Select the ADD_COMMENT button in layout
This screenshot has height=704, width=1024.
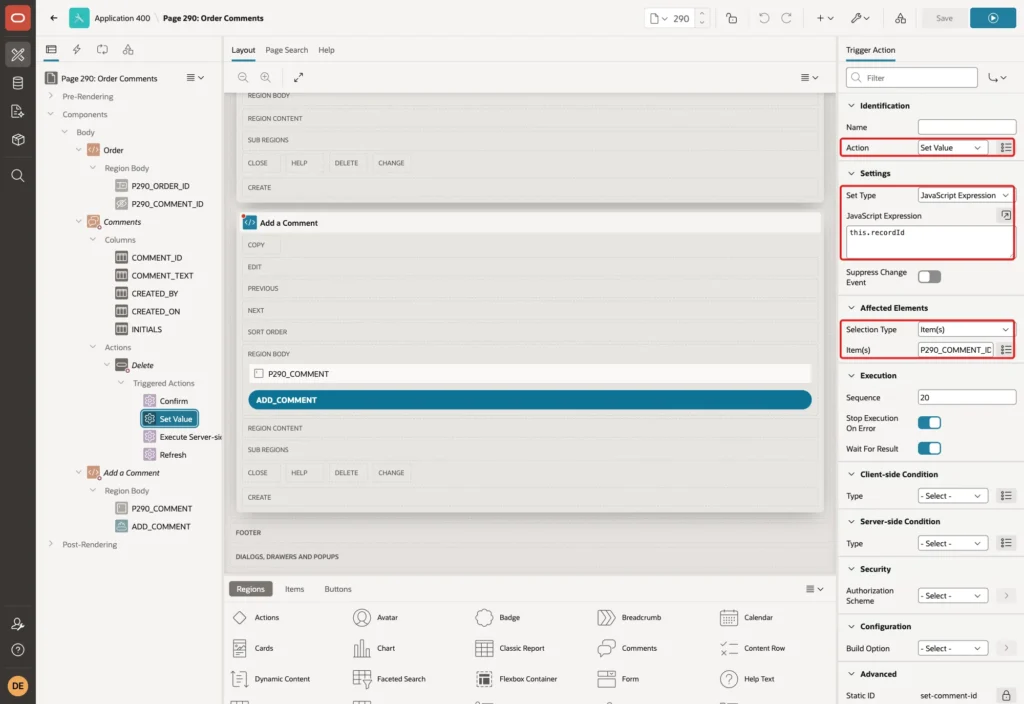(x=530, y=400)
